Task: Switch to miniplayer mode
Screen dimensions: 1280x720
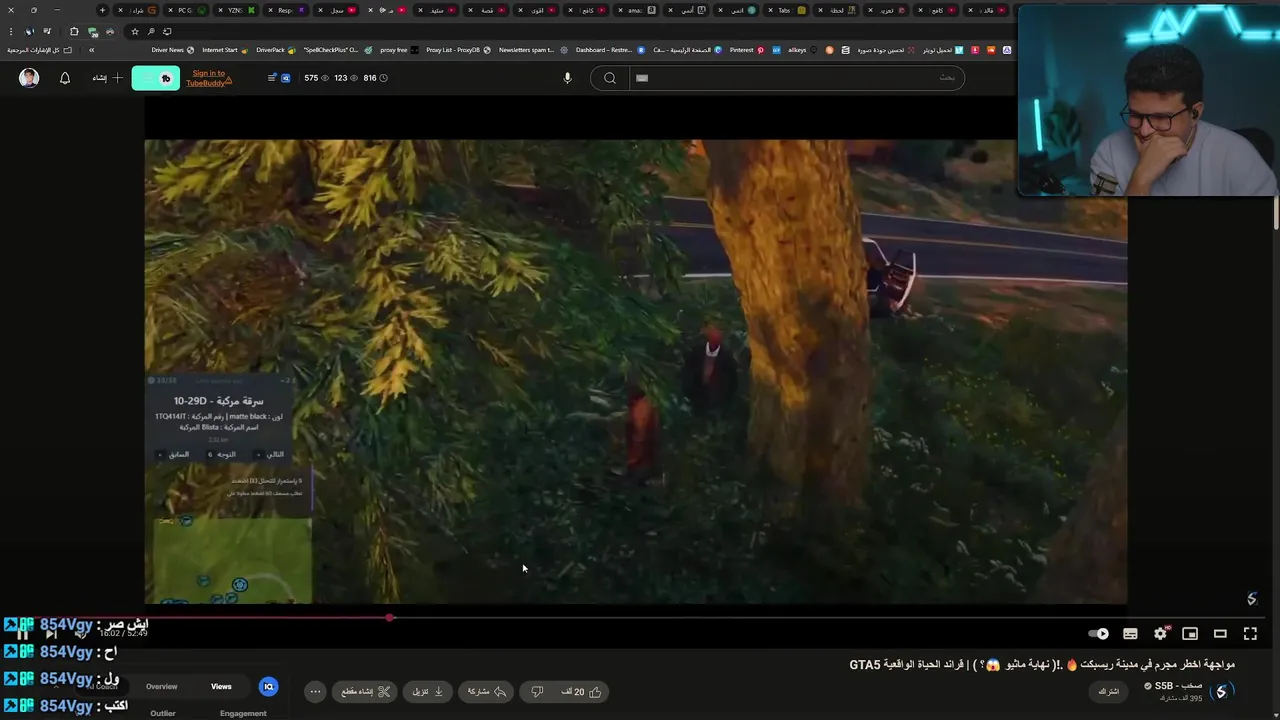Action: pyautogui.click(x=1190, y=634)
